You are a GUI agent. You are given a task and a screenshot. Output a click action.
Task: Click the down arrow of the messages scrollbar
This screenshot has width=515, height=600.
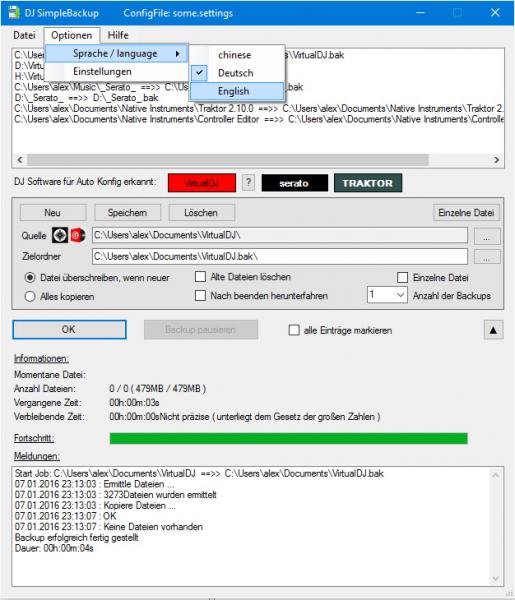[x=495, y=578]
